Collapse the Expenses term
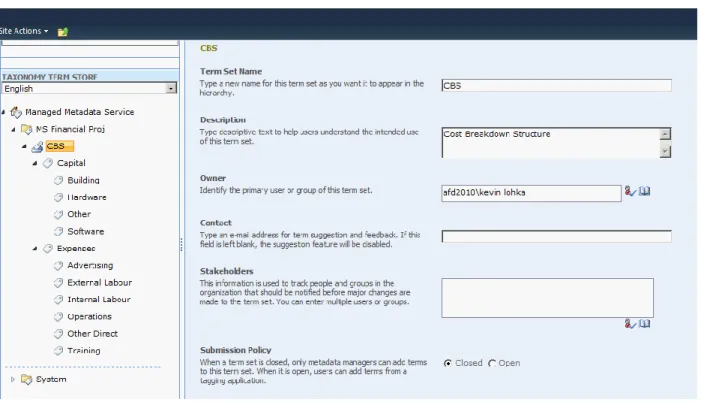 pyautogui.click(x=35, y=248)
